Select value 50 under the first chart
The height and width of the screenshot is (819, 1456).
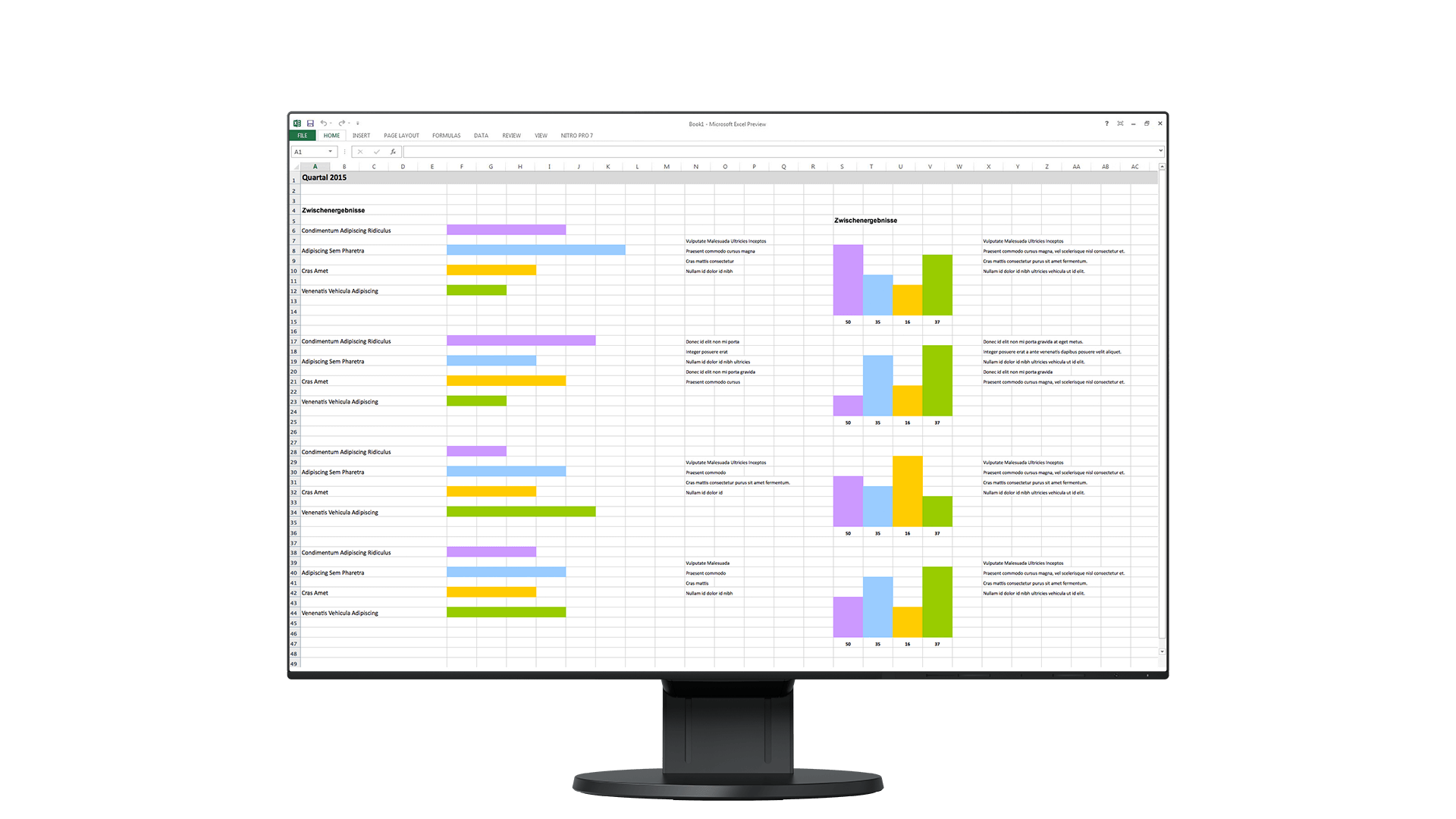[x=848, y=322]
